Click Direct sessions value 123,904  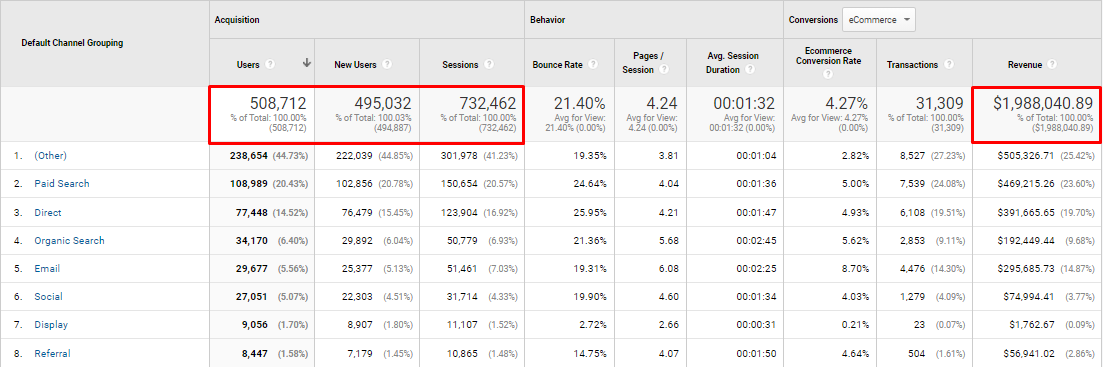pyautogui.click(x=459, y=212)
